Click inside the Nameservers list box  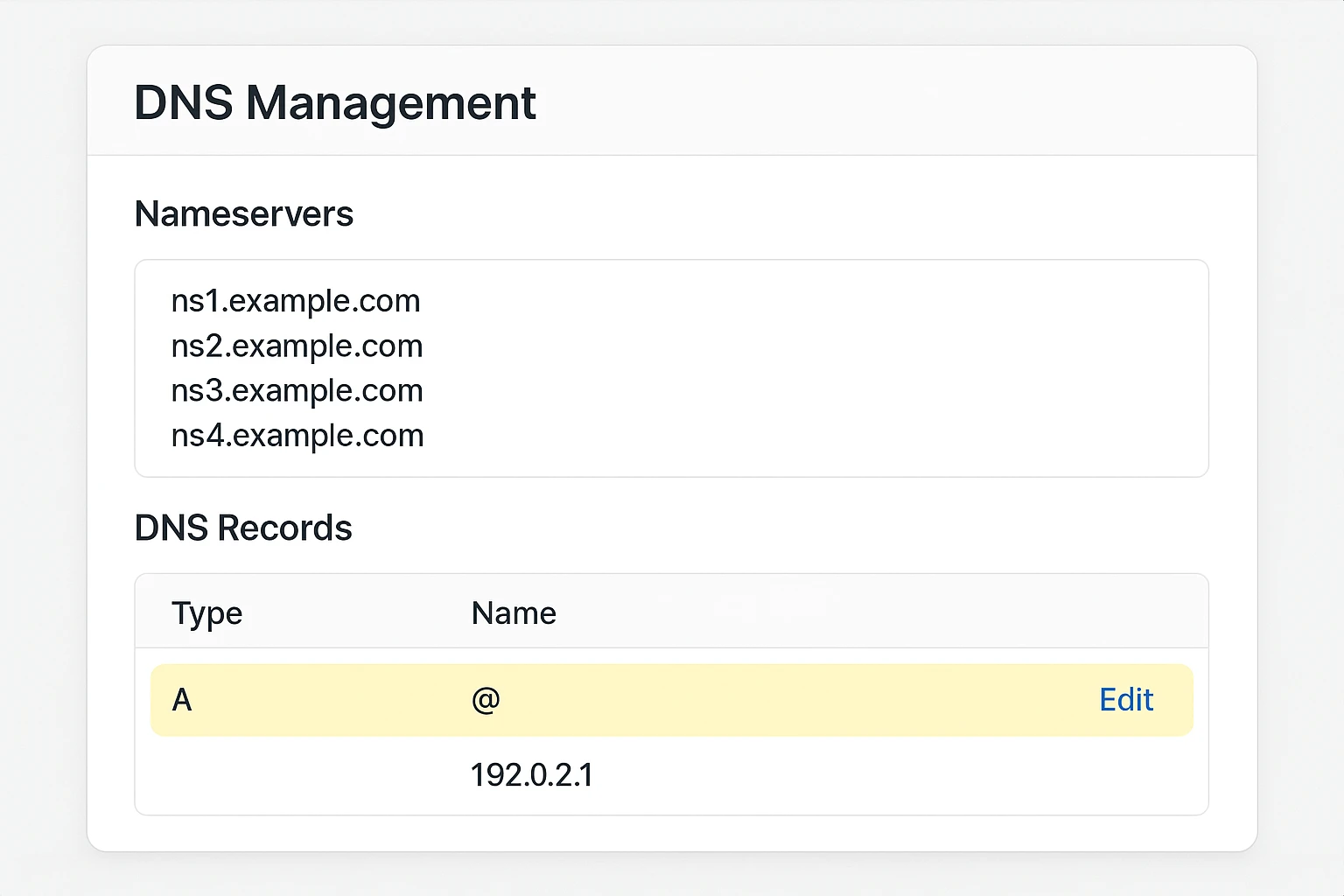pos(672,367)
